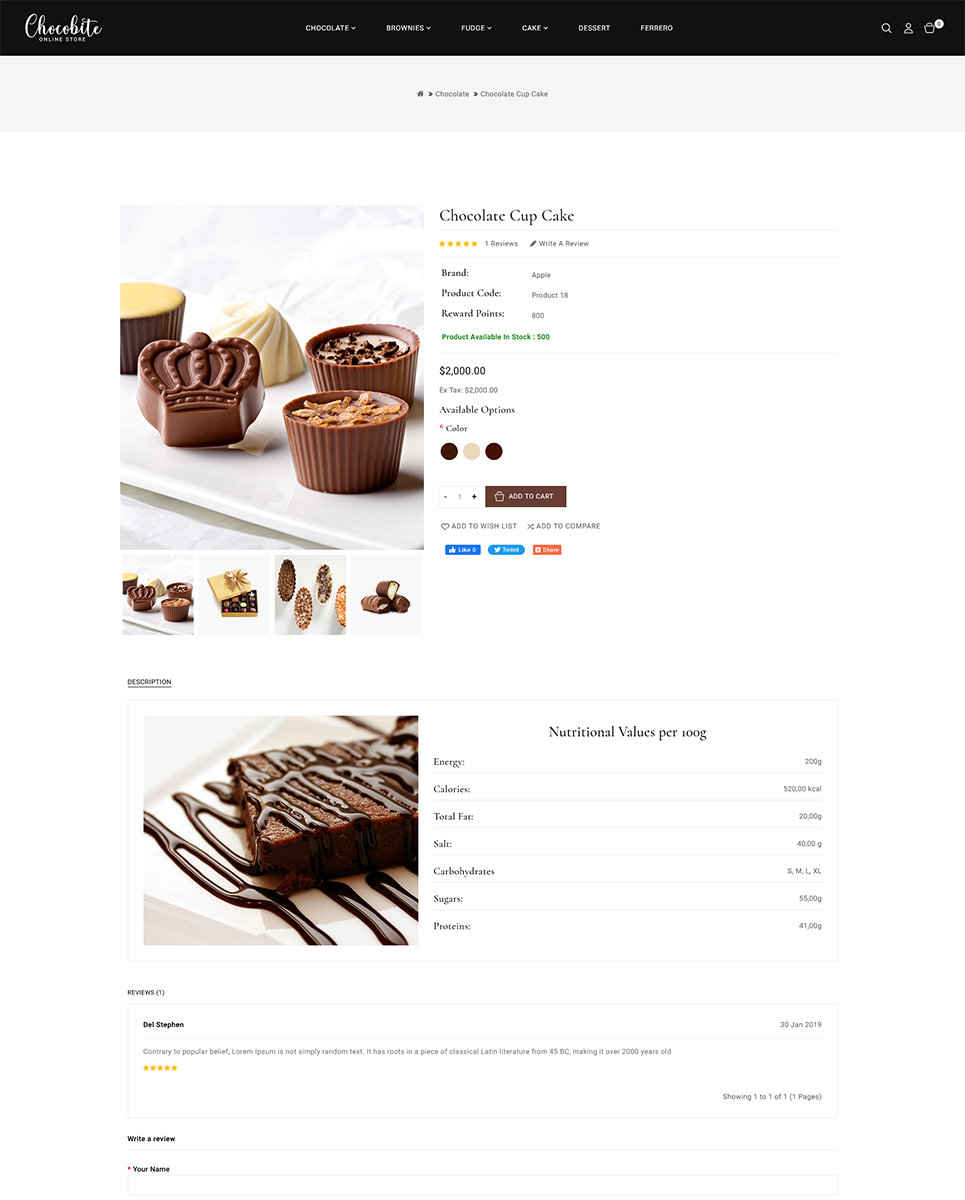Click the Facebook Like button
This screenshot has height=1200, width=965.
click(x=463, y=550)
